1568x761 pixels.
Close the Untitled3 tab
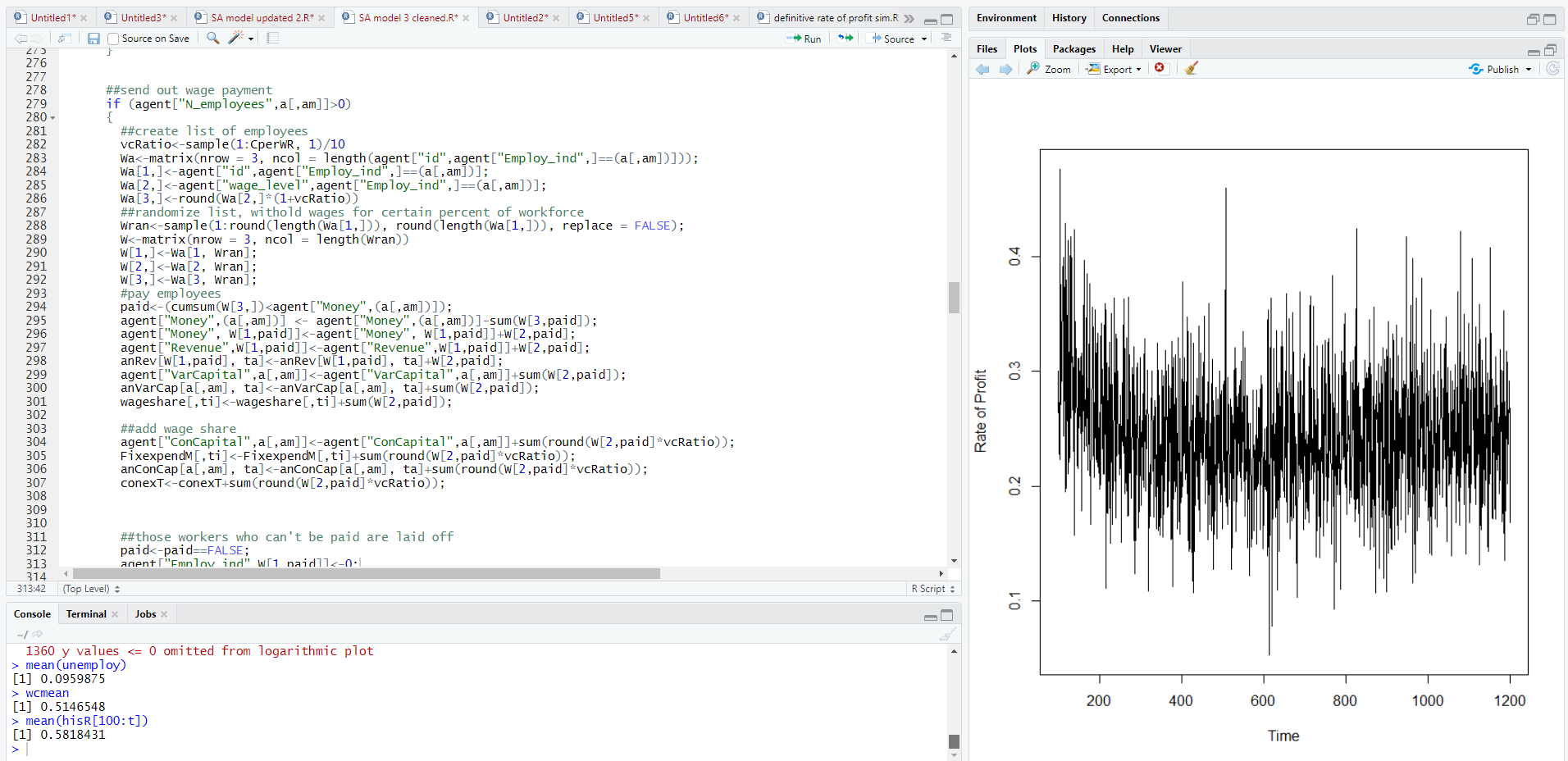(x=174, y=18)
